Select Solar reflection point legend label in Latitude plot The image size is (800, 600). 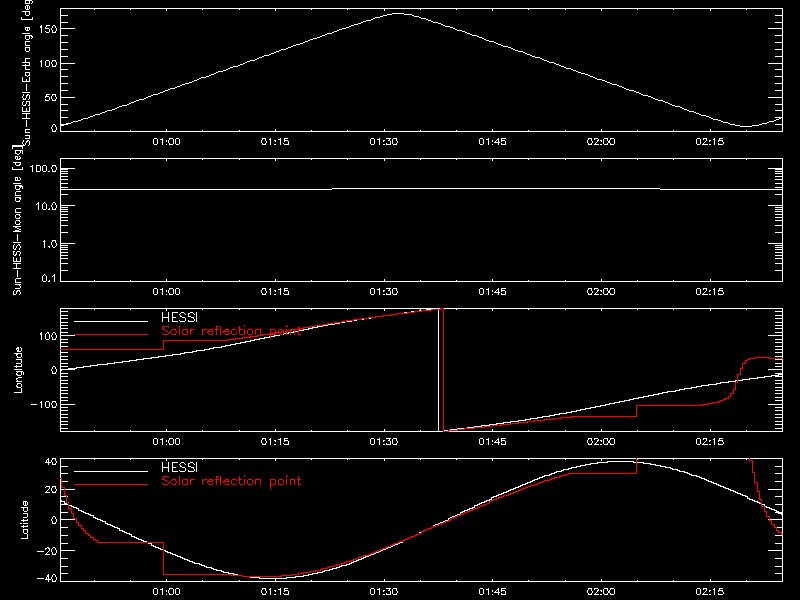[231, 481]
